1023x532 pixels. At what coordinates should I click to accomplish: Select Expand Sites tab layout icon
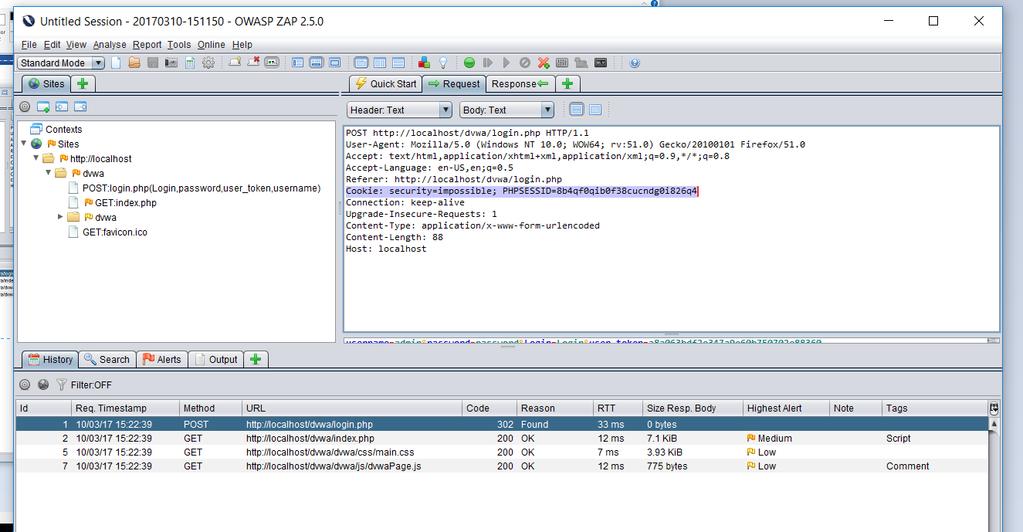point(298,63)
